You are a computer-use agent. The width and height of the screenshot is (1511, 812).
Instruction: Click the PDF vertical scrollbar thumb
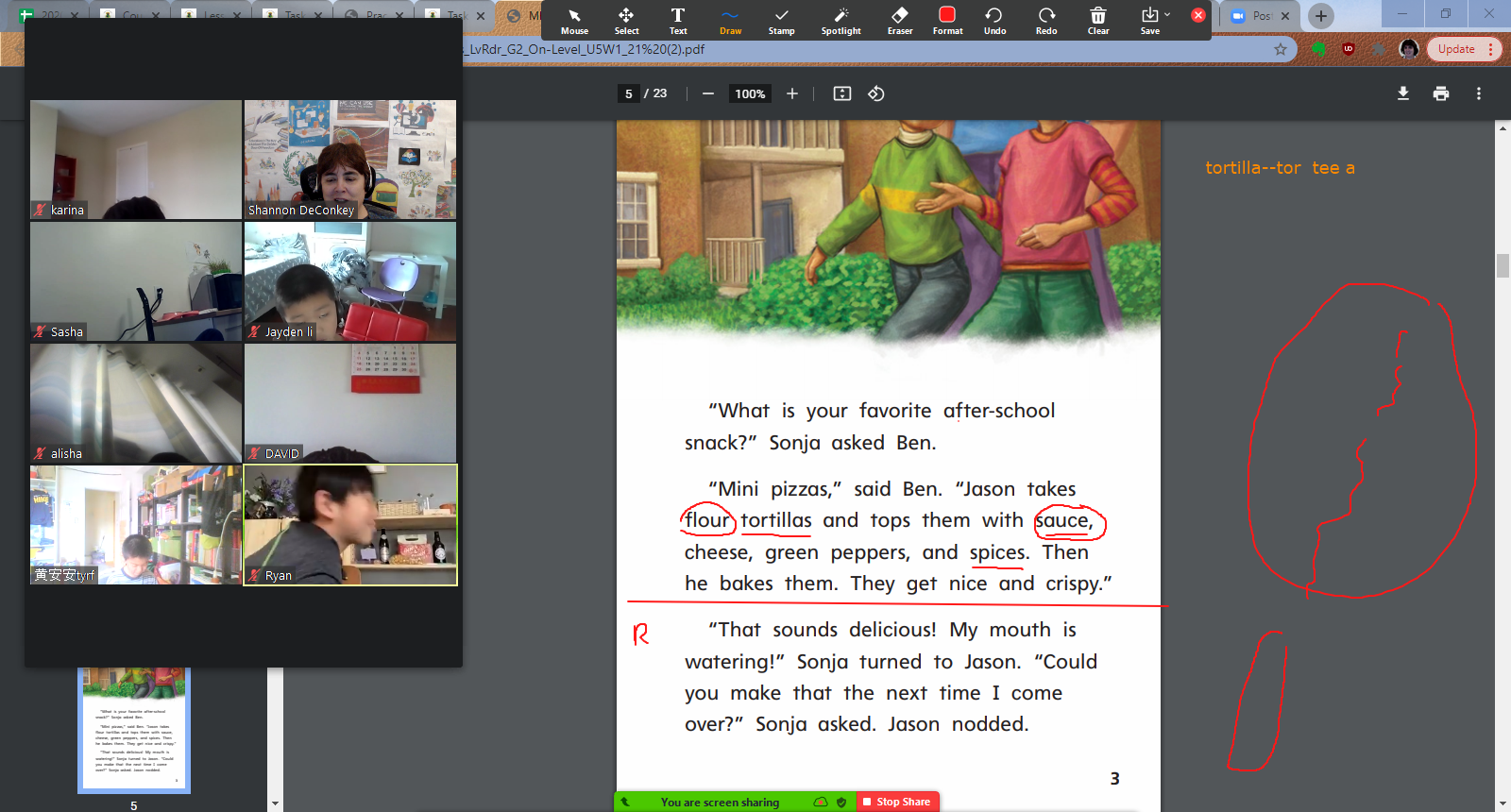[x=1503, y=265]
